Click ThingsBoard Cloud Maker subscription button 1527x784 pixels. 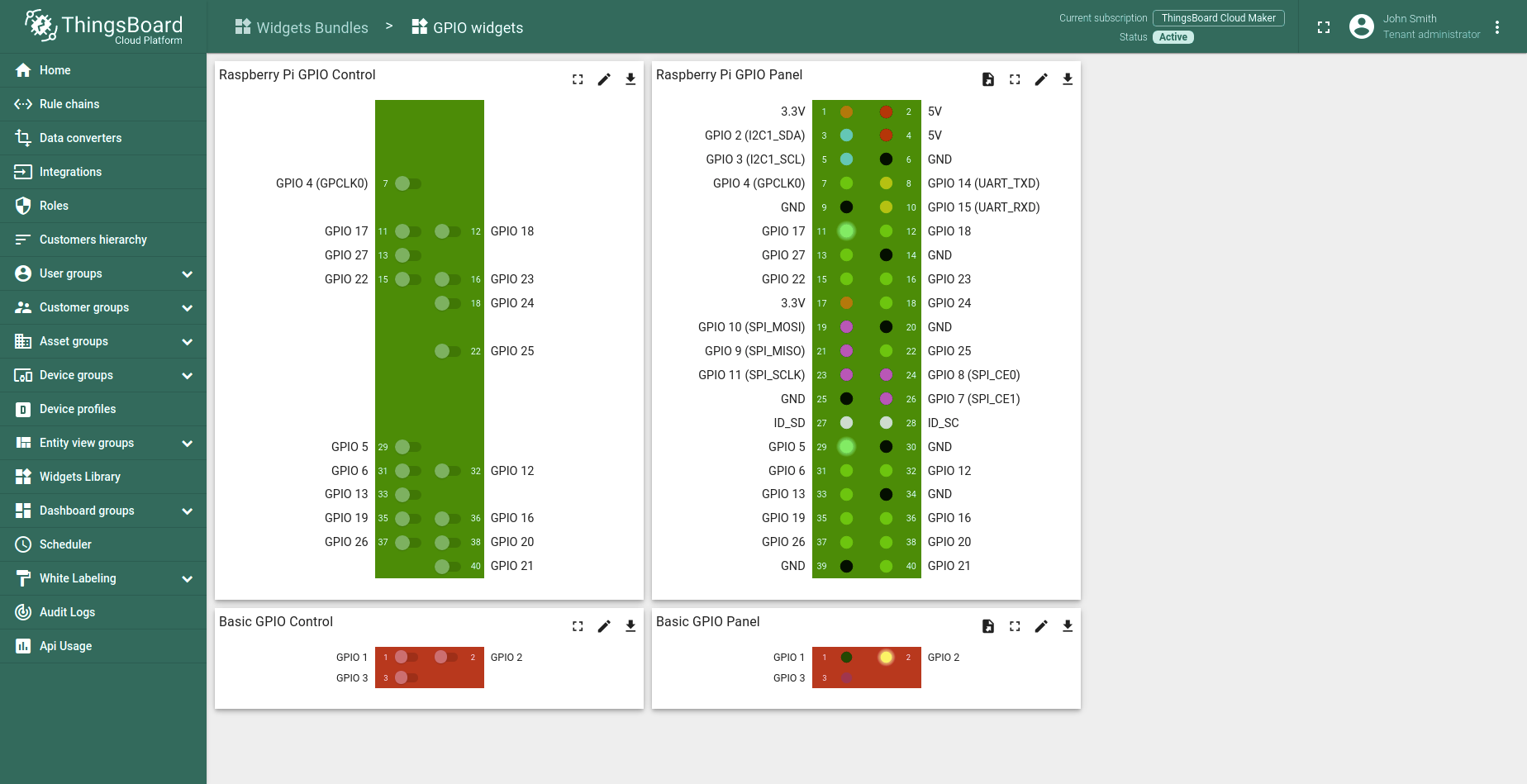point(1219,18)
